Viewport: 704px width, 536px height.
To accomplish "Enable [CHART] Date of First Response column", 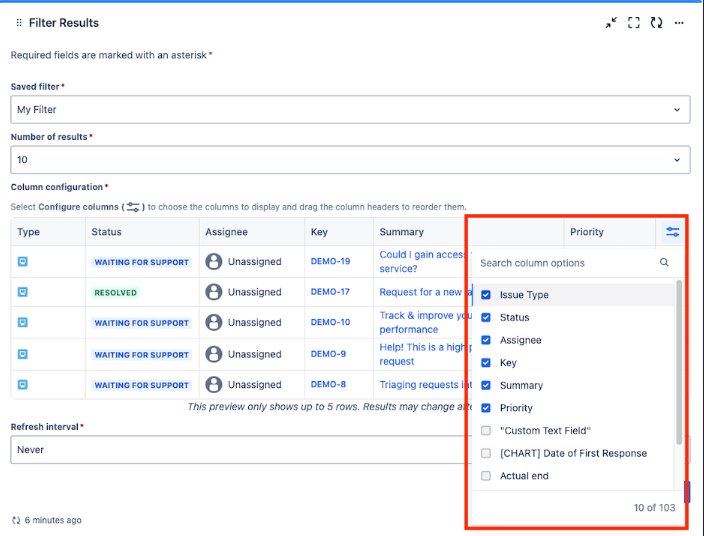I will point(486,453).
